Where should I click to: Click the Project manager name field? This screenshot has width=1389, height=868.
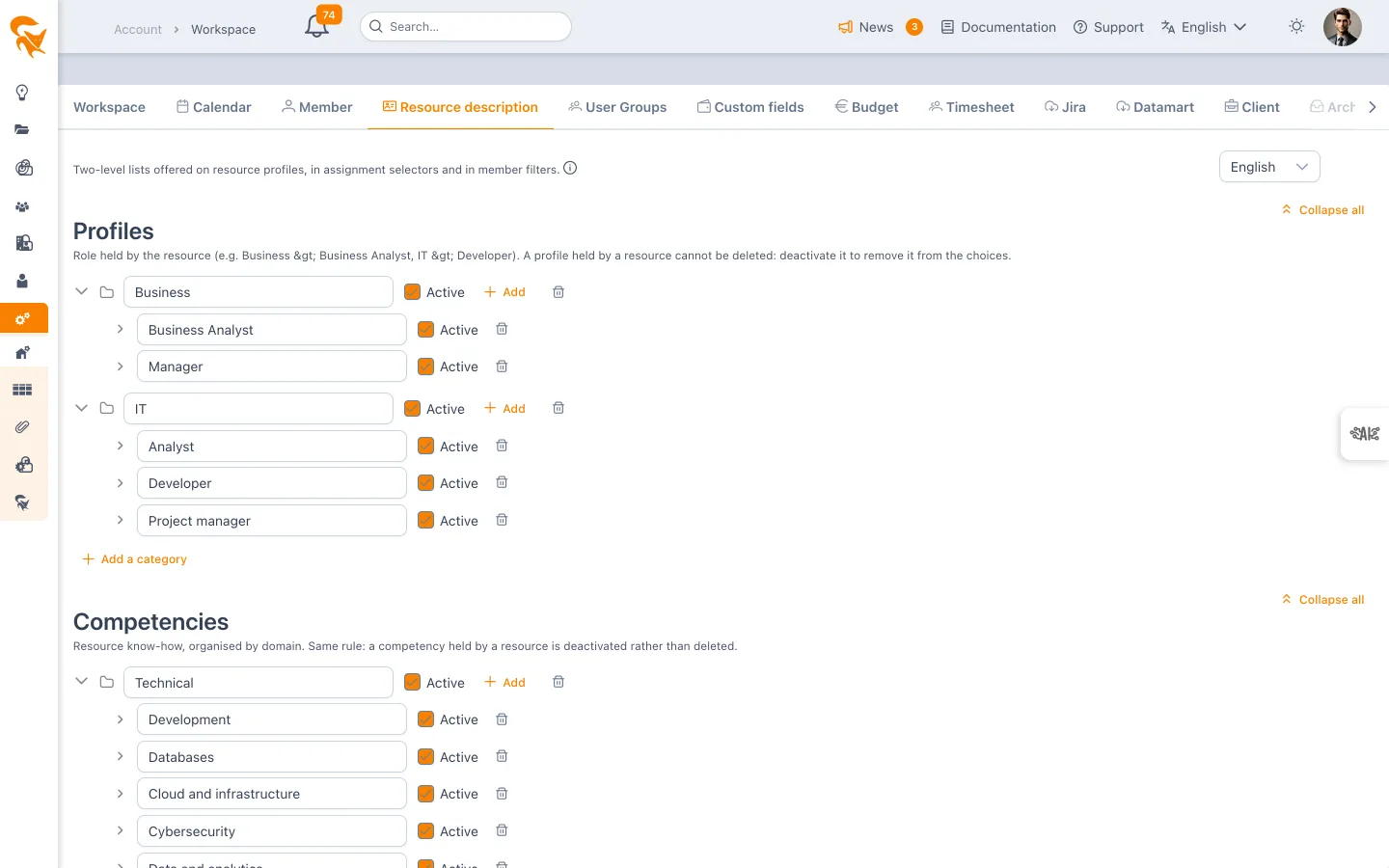[271, 521]
